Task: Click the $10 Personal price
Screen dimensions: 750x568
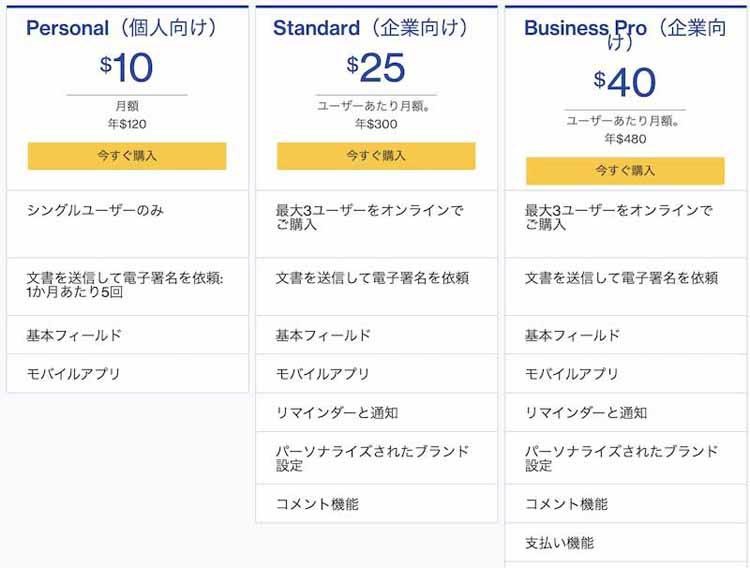Action: (127, 68)
